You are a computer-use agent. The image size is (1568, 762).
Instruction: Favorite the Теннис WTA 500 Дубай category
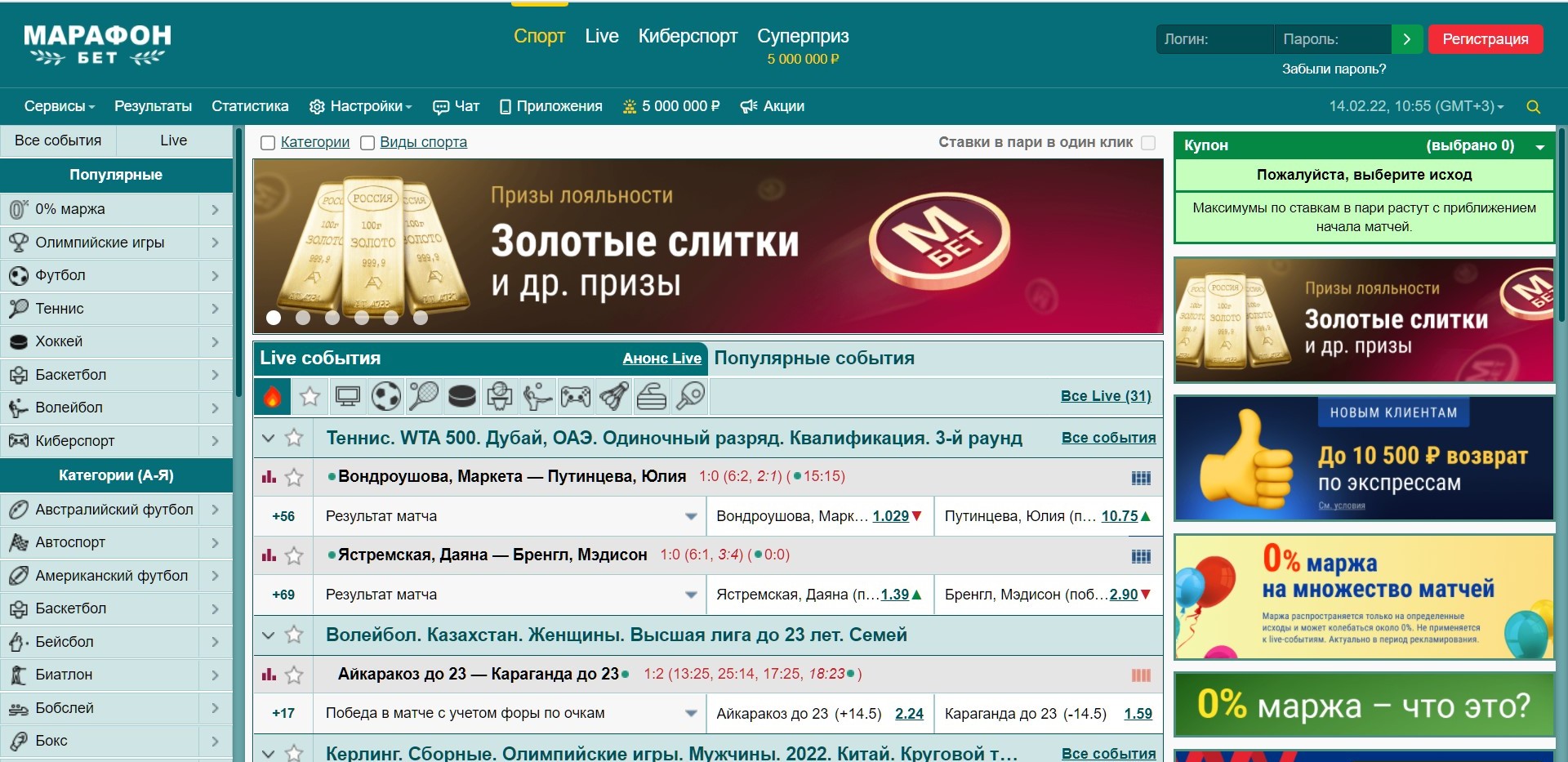click(294, 438)
